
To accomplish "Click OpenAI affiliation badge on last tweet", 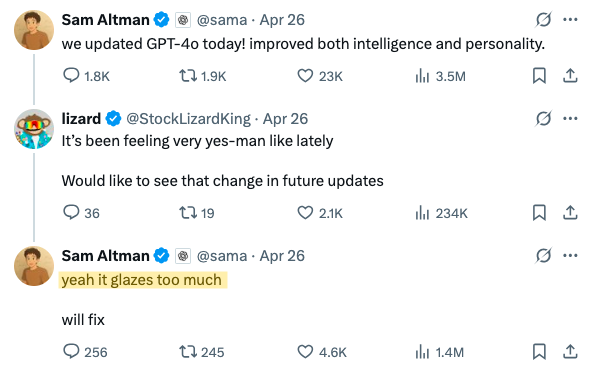I will pos(183,256).
